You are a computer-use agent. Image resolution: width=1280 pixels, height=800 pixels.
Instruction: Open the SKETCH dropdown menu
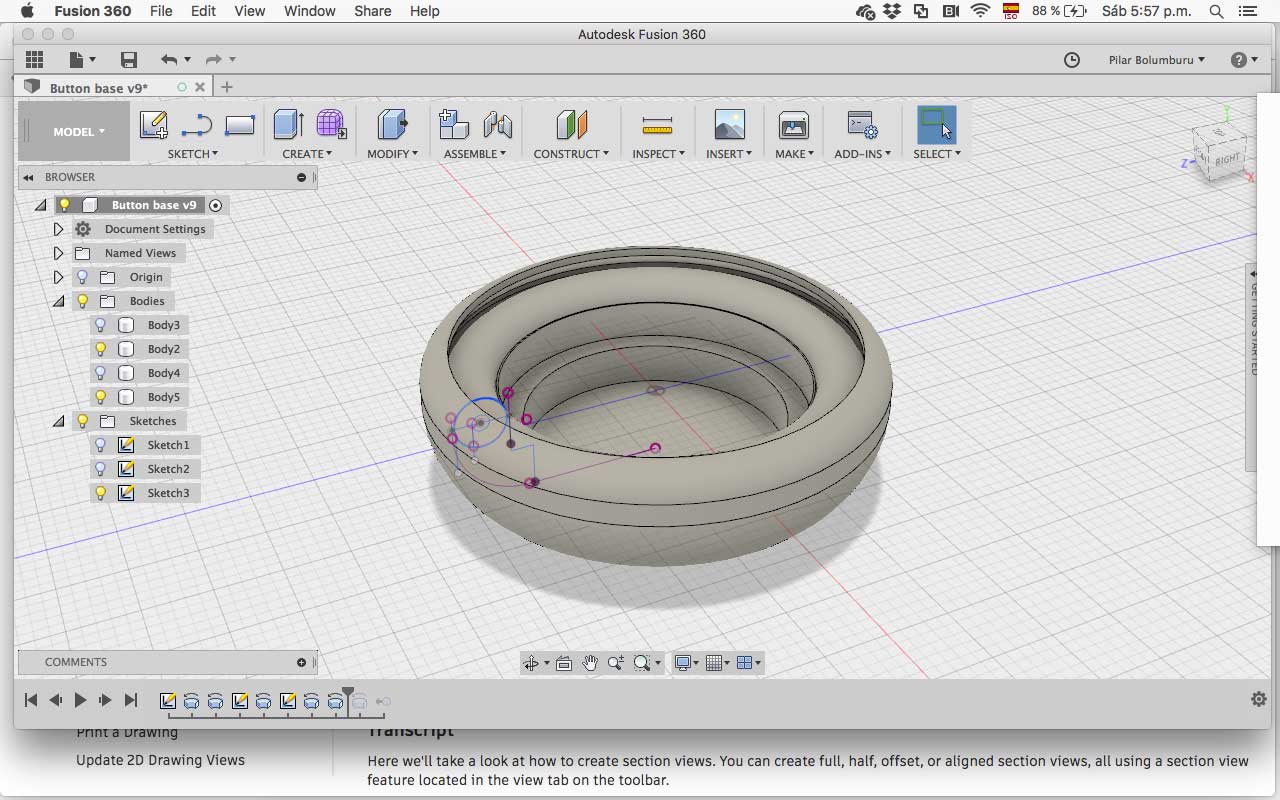(x=192, y=154)
